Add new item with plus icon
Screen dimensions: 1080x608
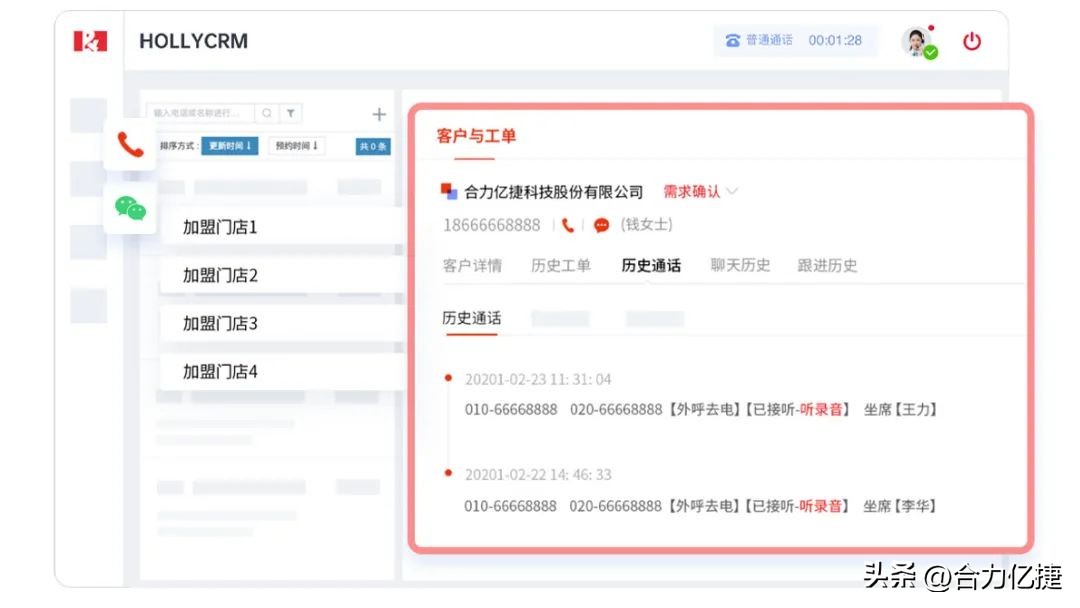click(x=379, y=114)
